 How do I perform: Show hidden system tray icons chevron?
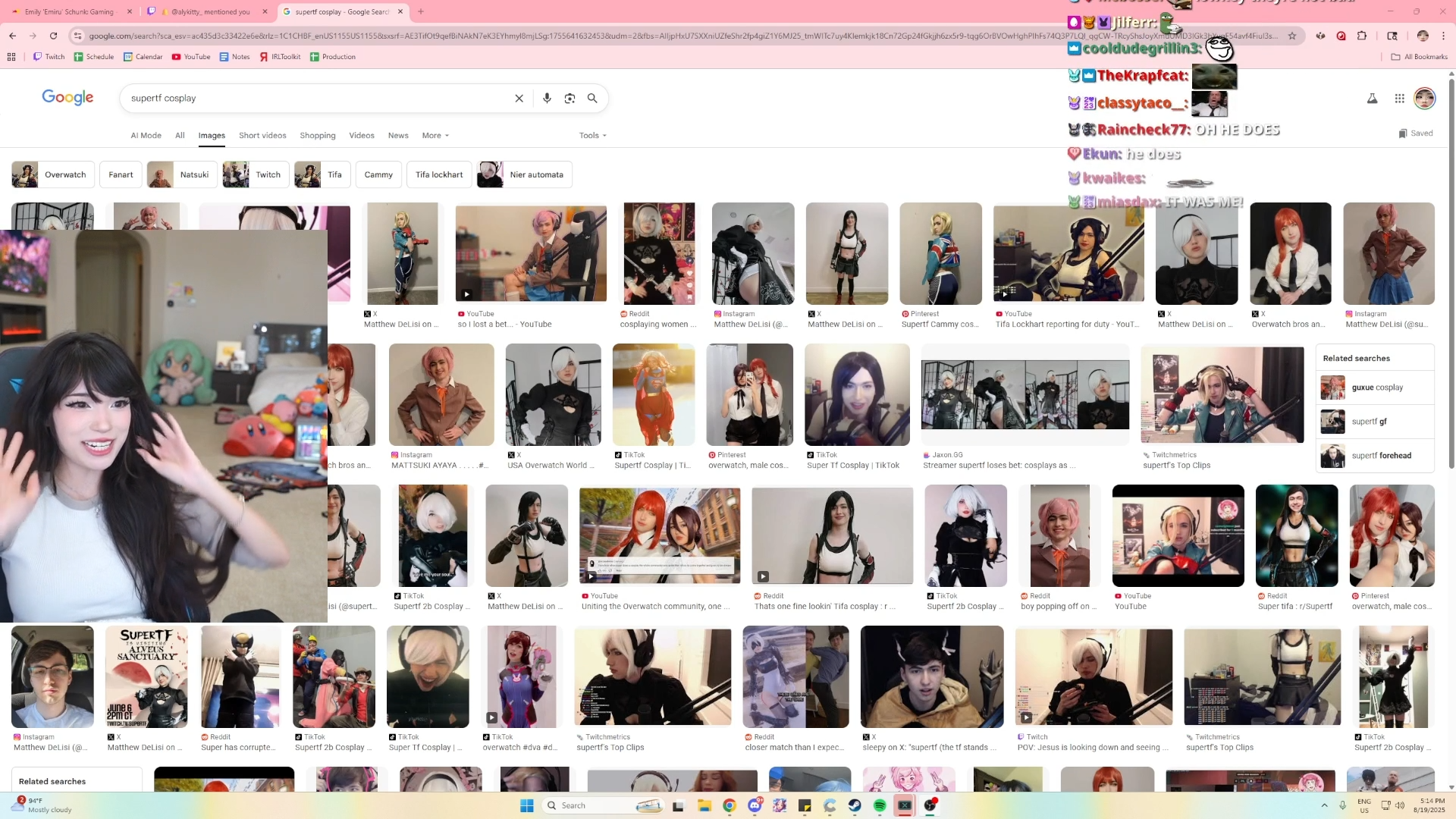1324,805
